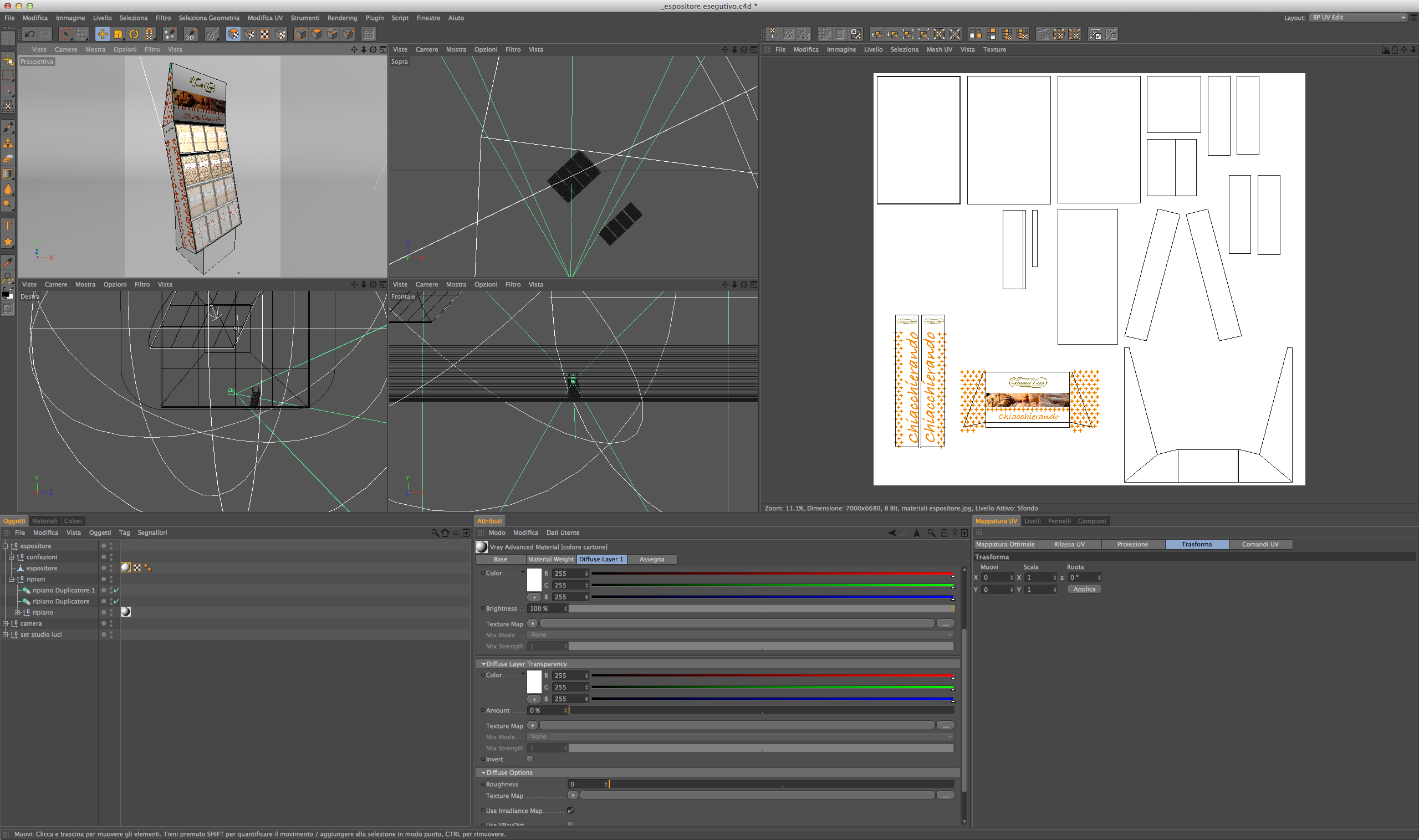The width and height of the screenshot is (1419, 840).
Task: Click the Brightness slider bar
Action: [760, 608]
